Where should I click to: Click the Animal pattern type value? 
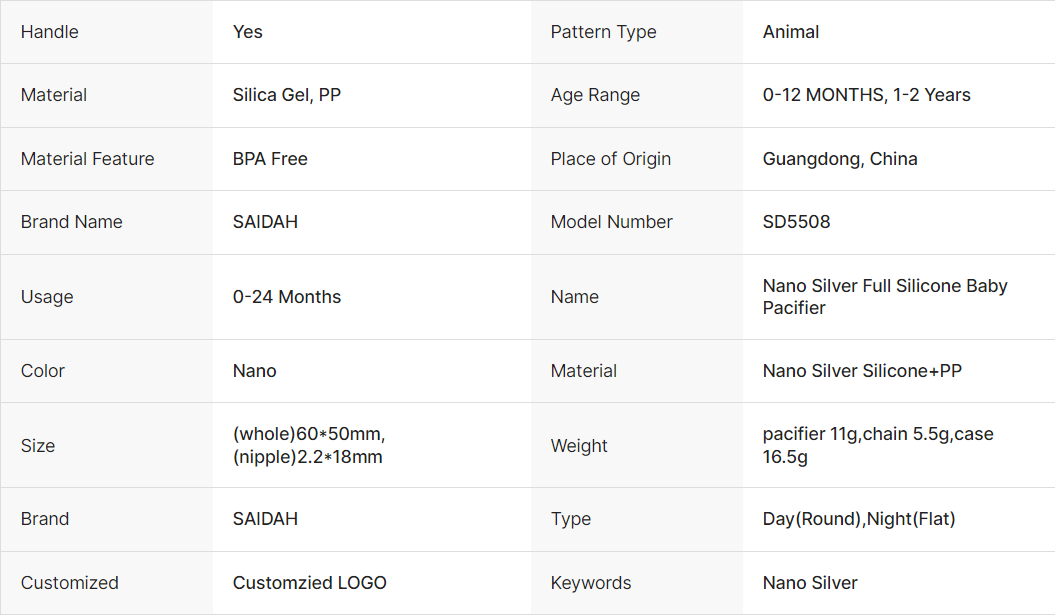790,32
